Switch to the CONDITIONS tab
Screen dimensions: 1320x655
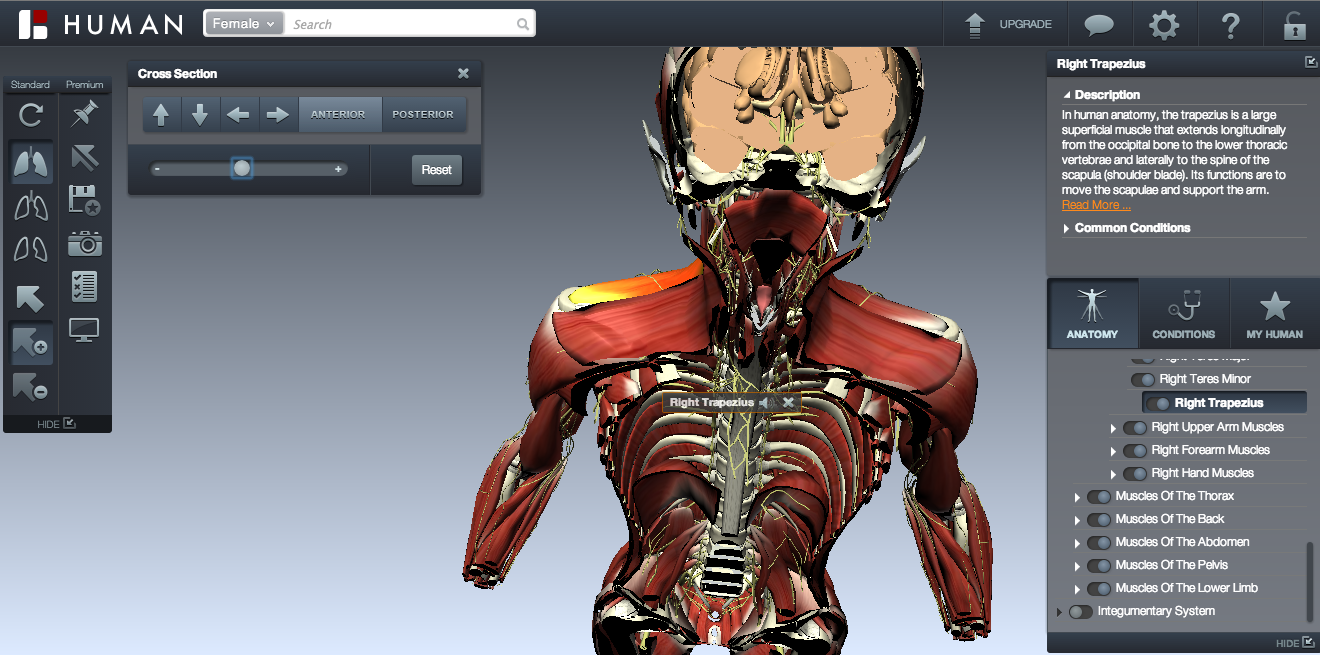[x=1183, y=313]
